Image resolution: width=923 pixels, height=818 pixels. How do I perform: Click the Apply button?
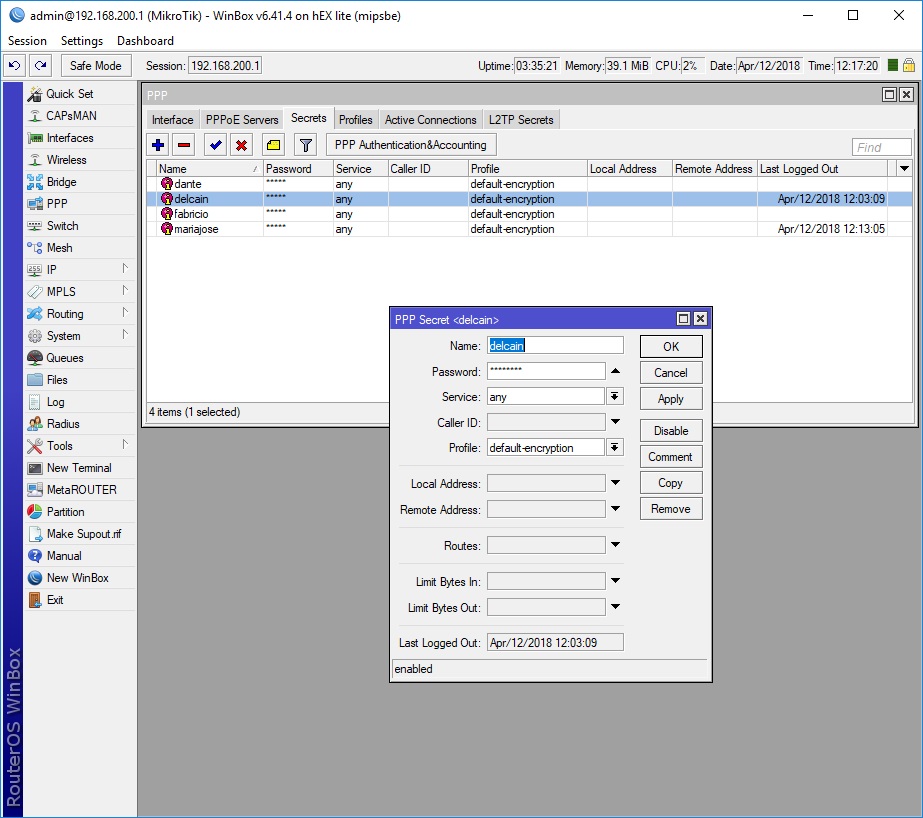pyautogui.click(x=671, y=399)
